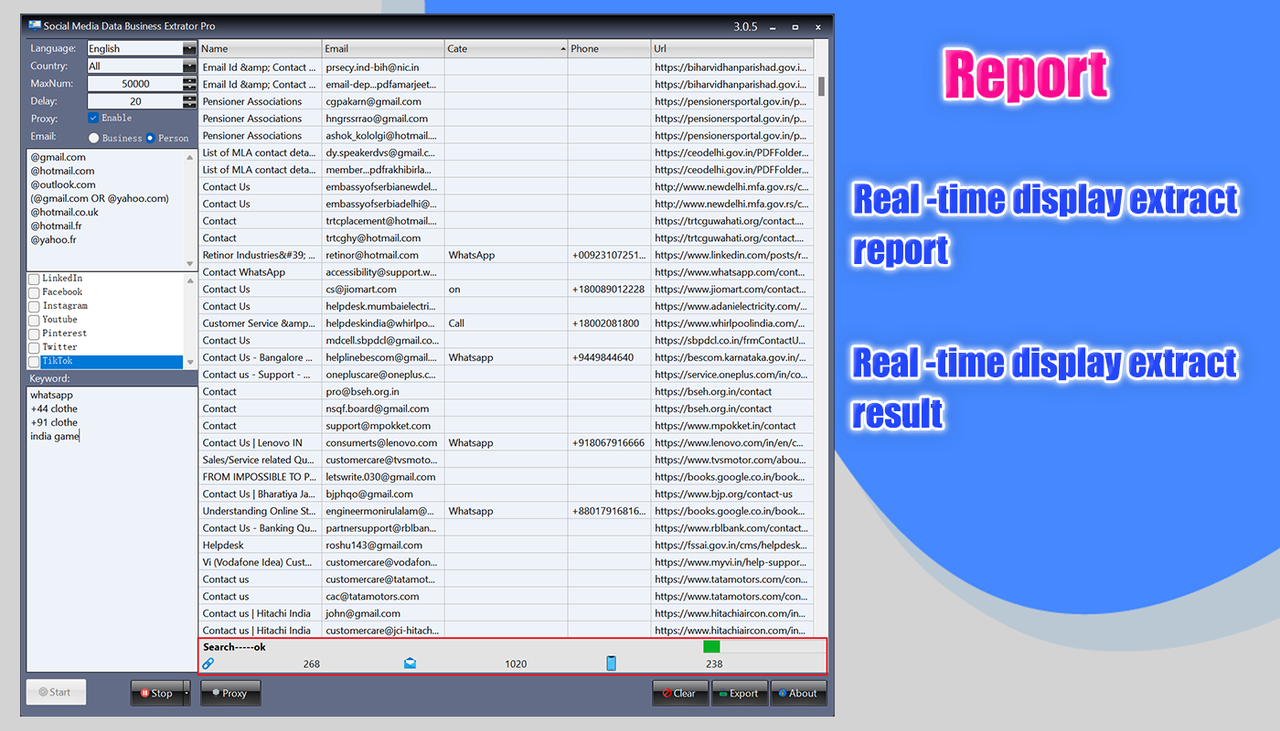
Task: Click the envelope email count icon
Action: click(410, 662)
